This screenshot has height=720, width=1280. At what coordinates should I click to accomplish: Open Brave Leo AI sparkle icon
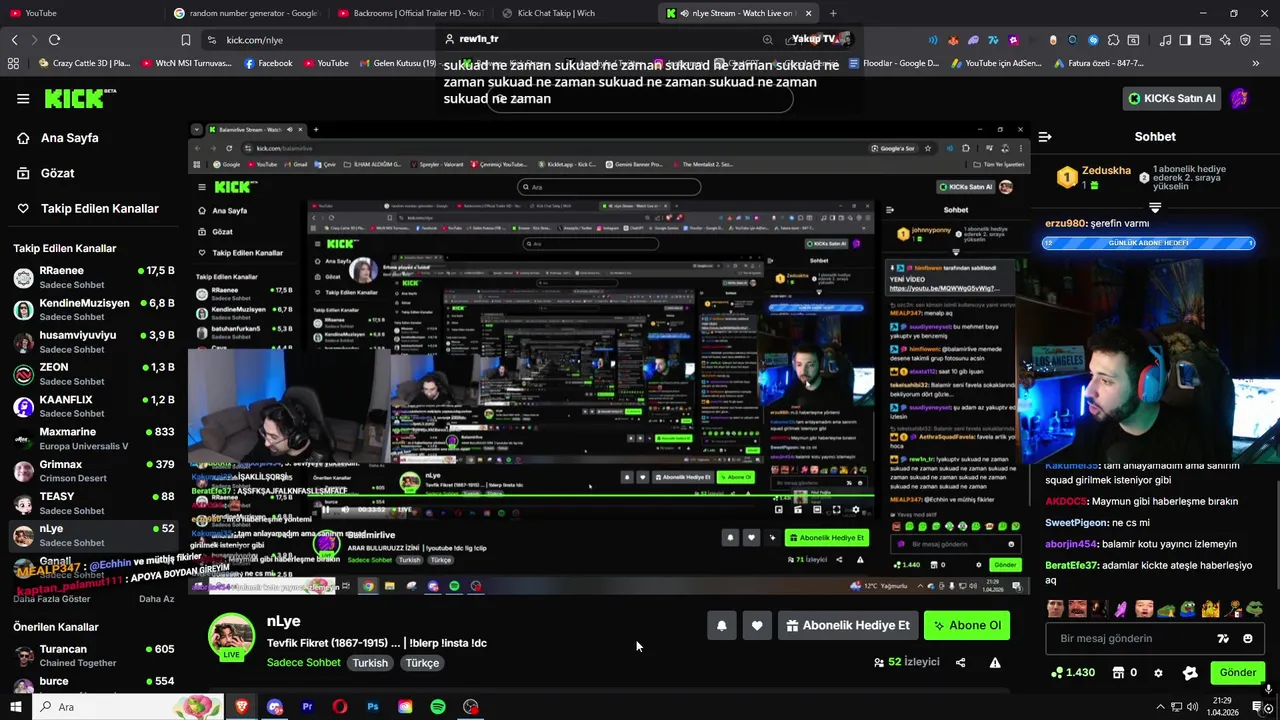tap(1225, 40)
